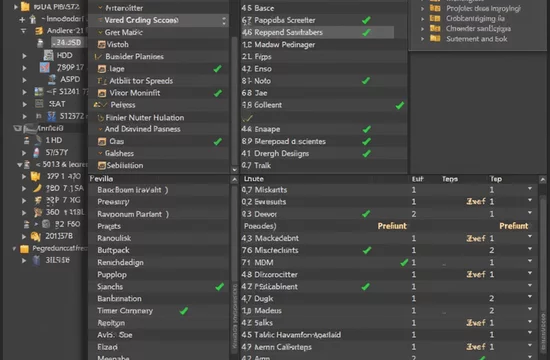Click Zvef link on Mackedebnt row
Viewport: 550px width, 360px height.
click(x=476, y=239)
